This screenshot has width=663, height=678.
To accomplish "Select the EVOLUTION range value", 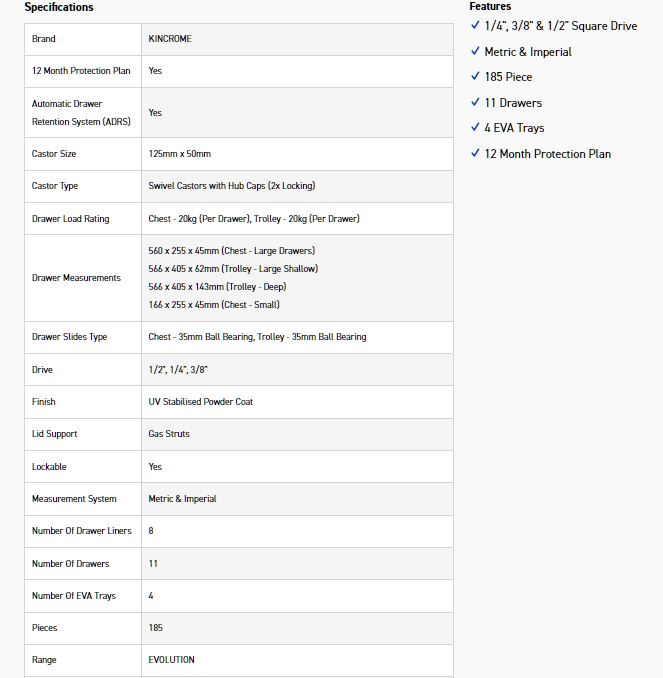I will pos(171,660).
